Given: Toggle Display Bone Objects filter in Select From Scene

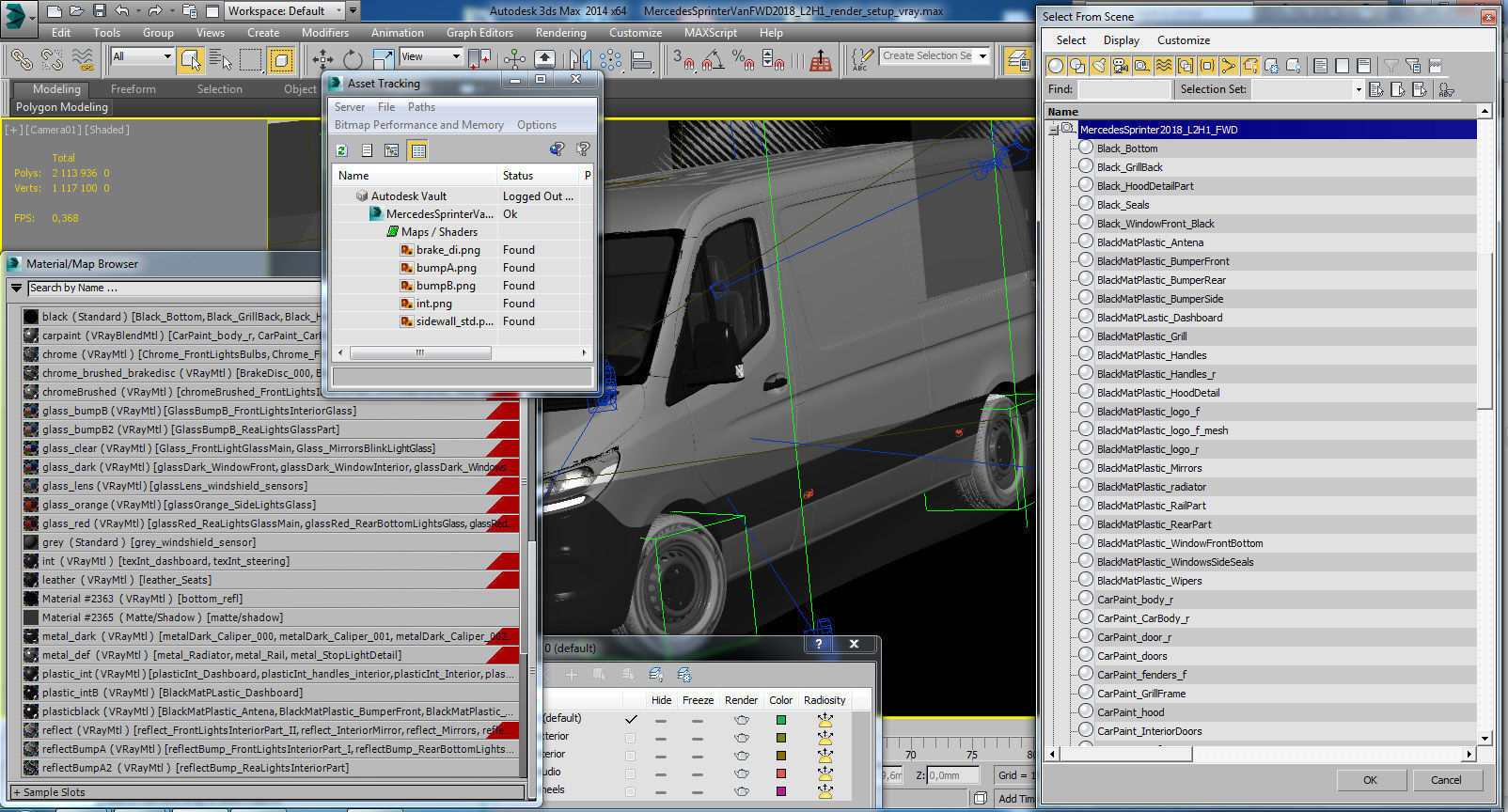Looking at the screenshot, I should point(1229,65).
